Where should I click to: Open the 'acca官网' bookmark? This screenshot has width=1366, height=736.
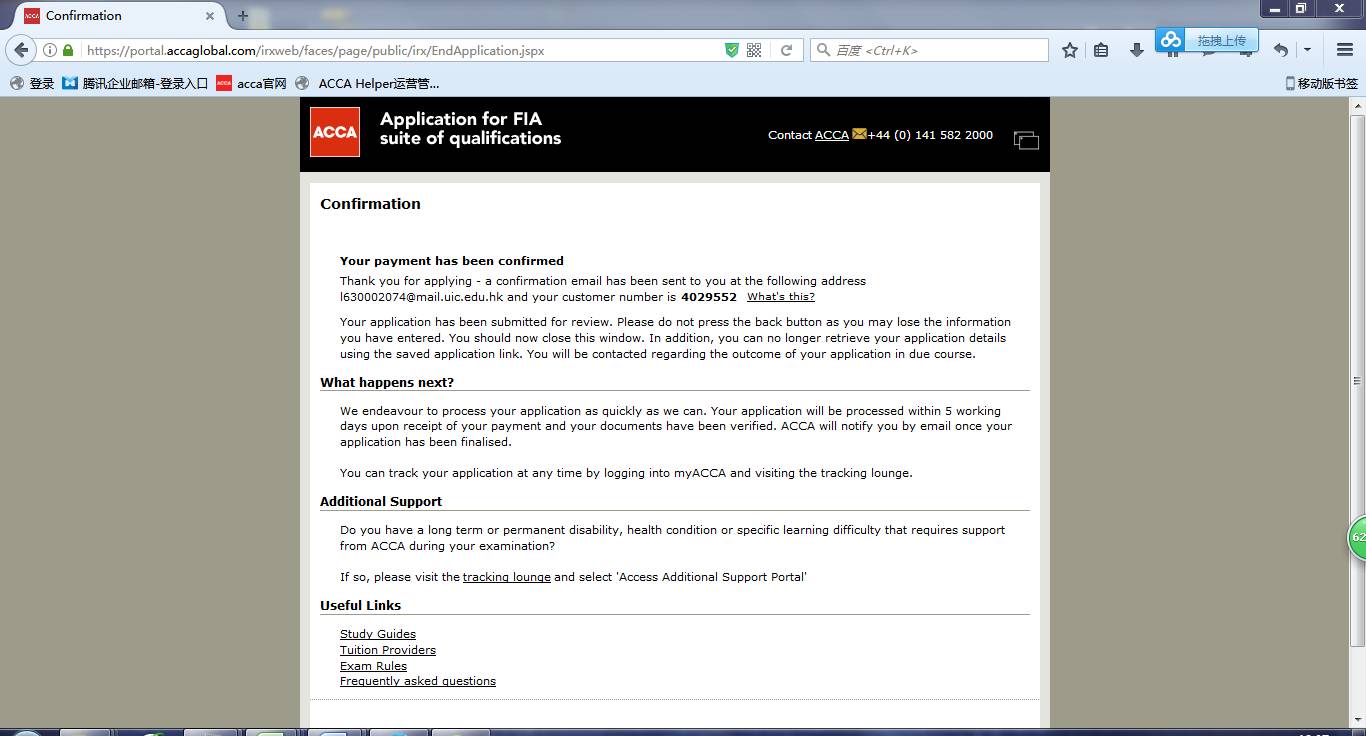pos(251,83)
